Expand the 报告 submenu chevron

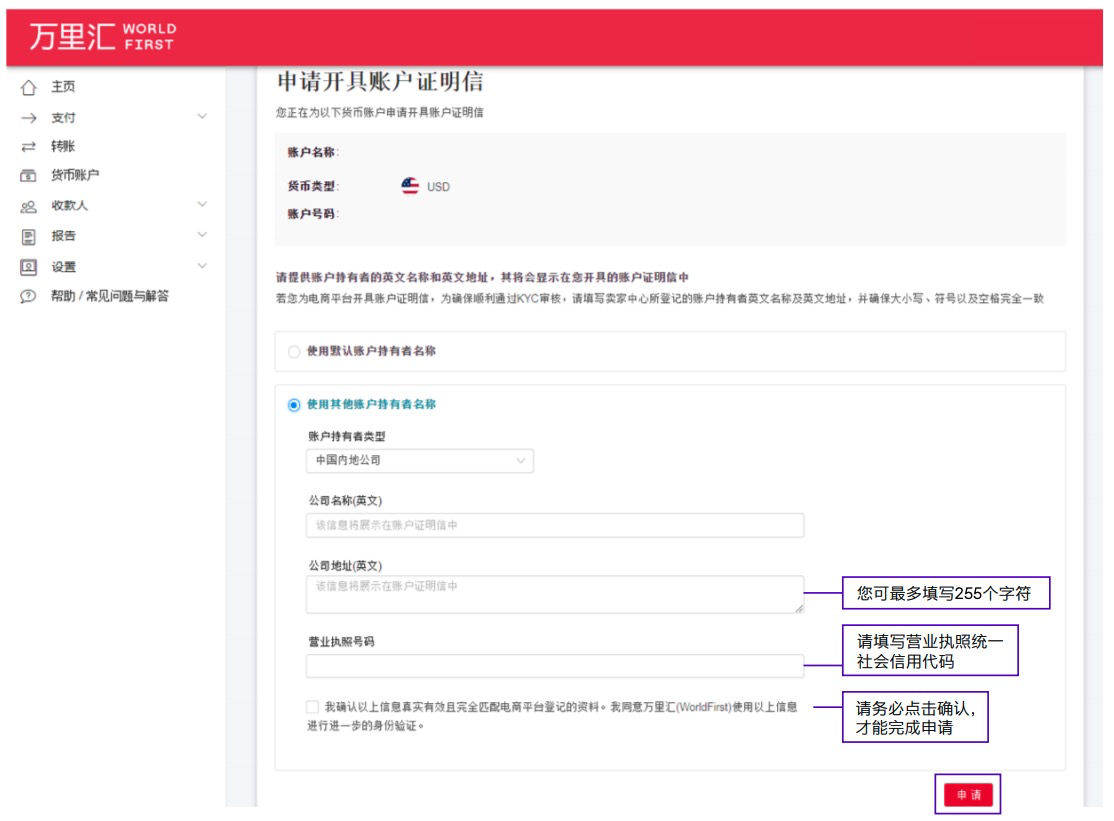(x=202, y=235)
